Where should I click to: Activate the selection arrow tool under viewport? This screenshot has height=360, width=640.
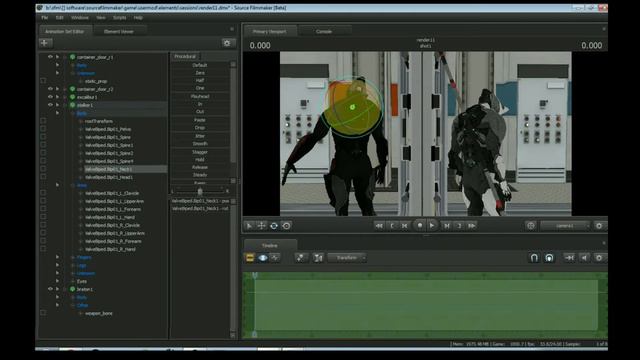pyautogui.click(x=249, y=226)
